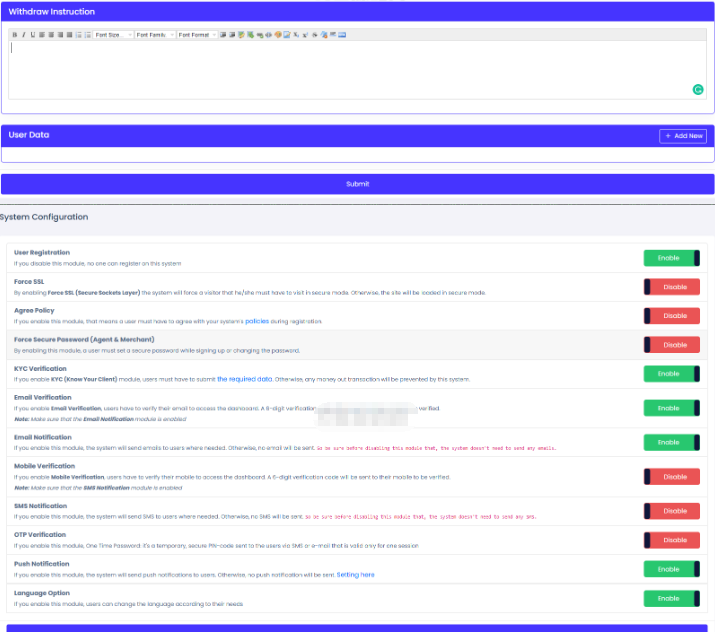Enable the OTP Verification module toggle
Viewport: 715px width, 633px height.
tap(671, 540)
